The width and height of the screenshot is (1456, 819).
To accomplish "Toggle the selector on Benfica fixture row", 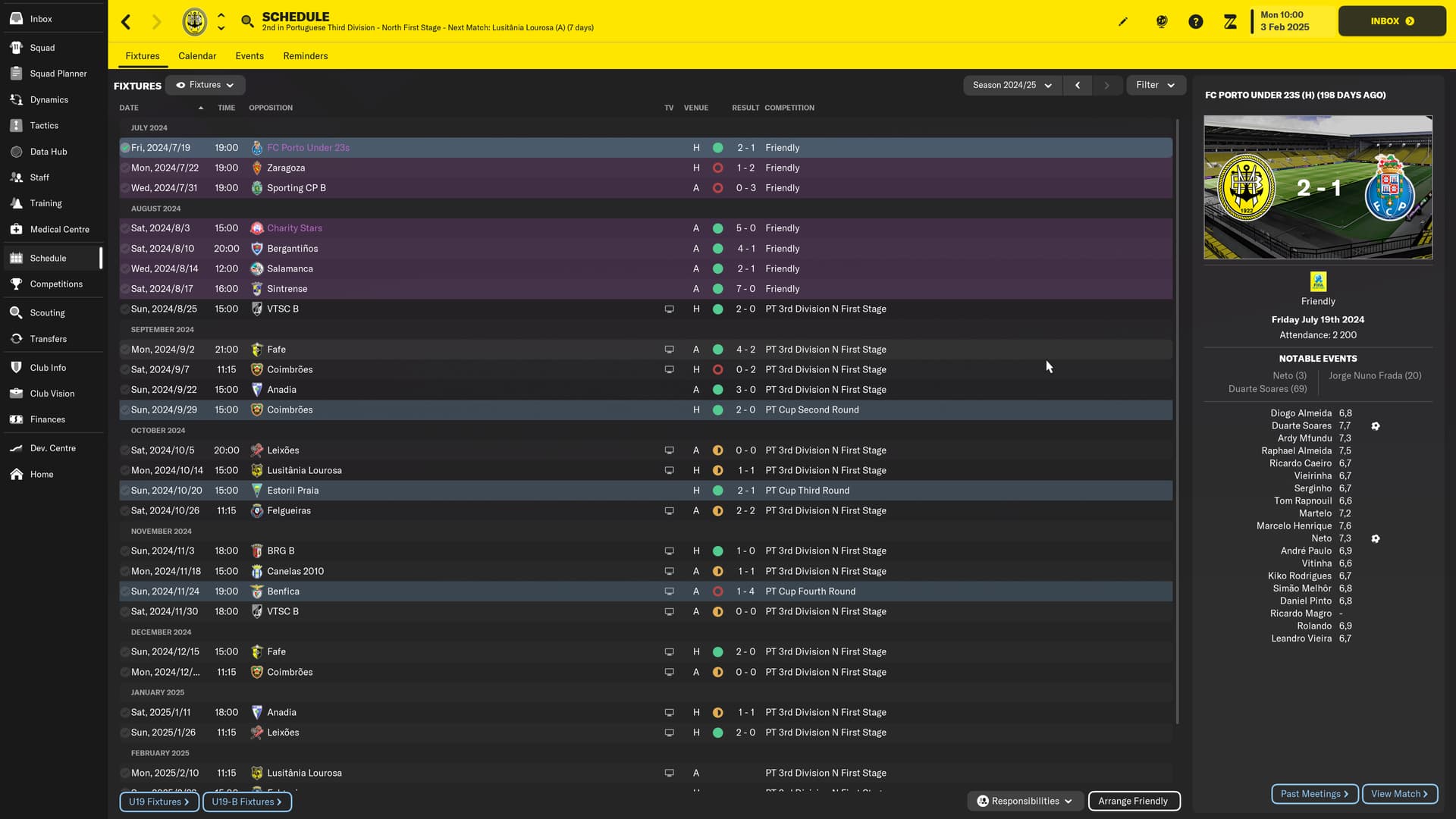I will pos(124,591).
